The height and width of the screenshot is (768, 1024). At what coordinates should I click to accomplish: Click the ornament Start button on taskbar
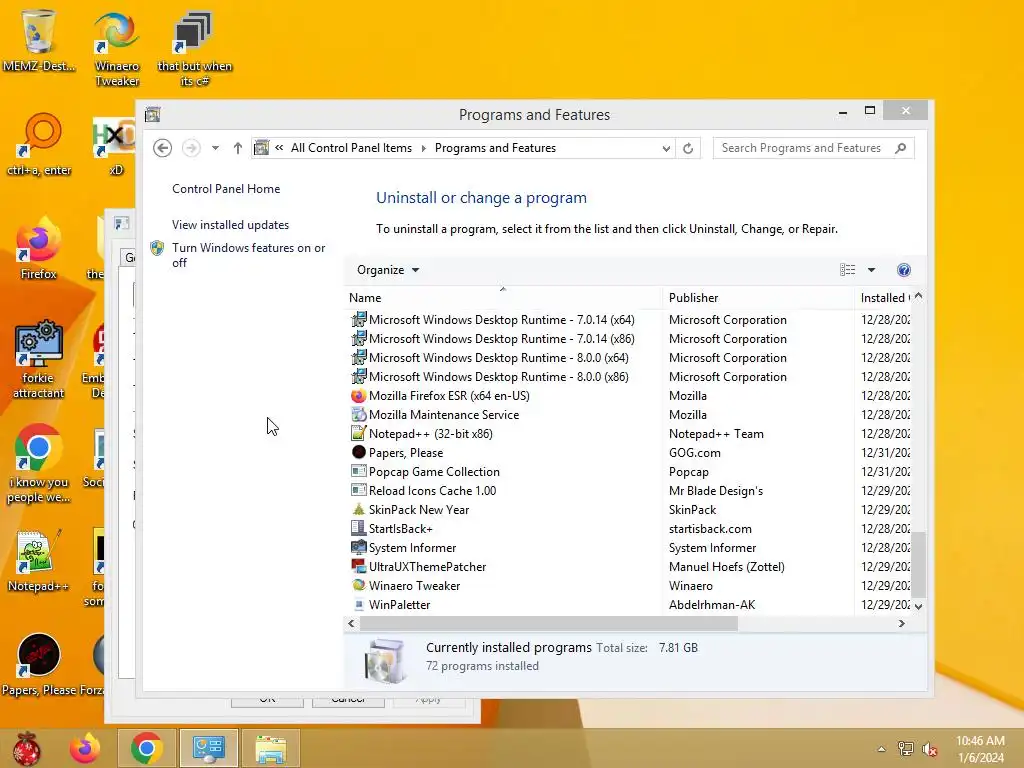click(27, 748)
